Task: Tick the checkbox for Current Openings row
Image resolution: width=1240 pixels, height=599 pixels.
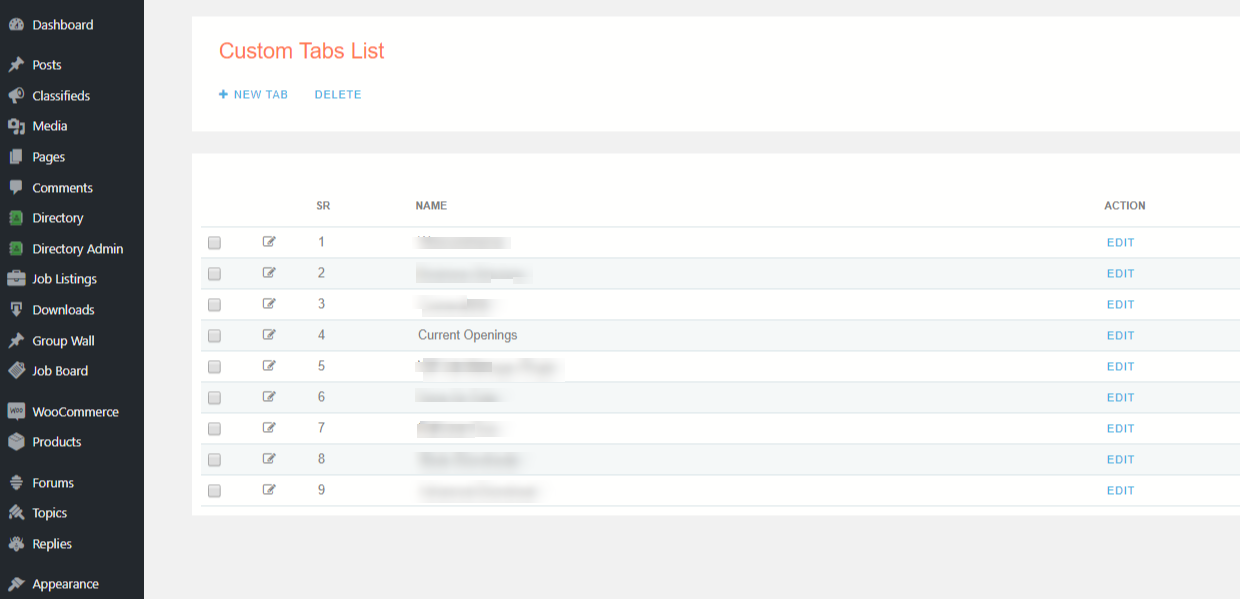Action: [x=214, y=336]
